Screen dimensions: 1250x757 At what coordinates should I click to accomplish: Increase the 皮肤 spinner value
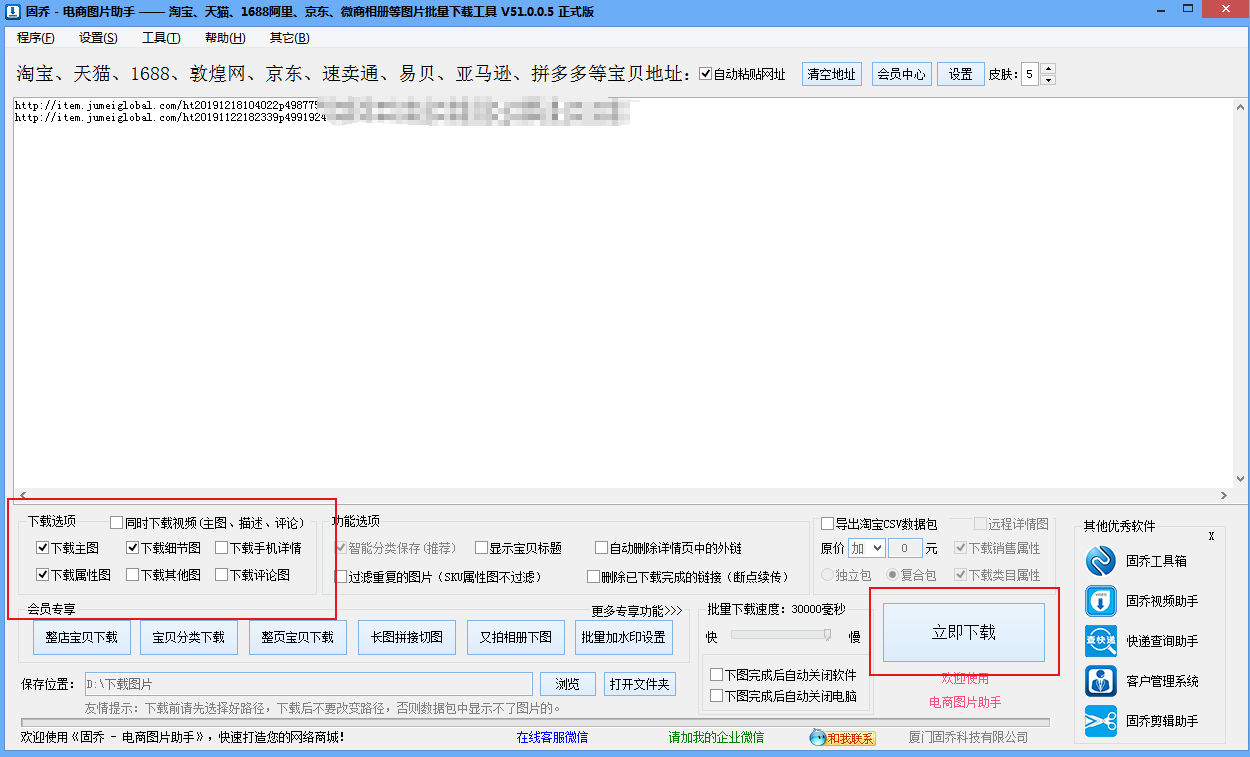point(1047,69)
